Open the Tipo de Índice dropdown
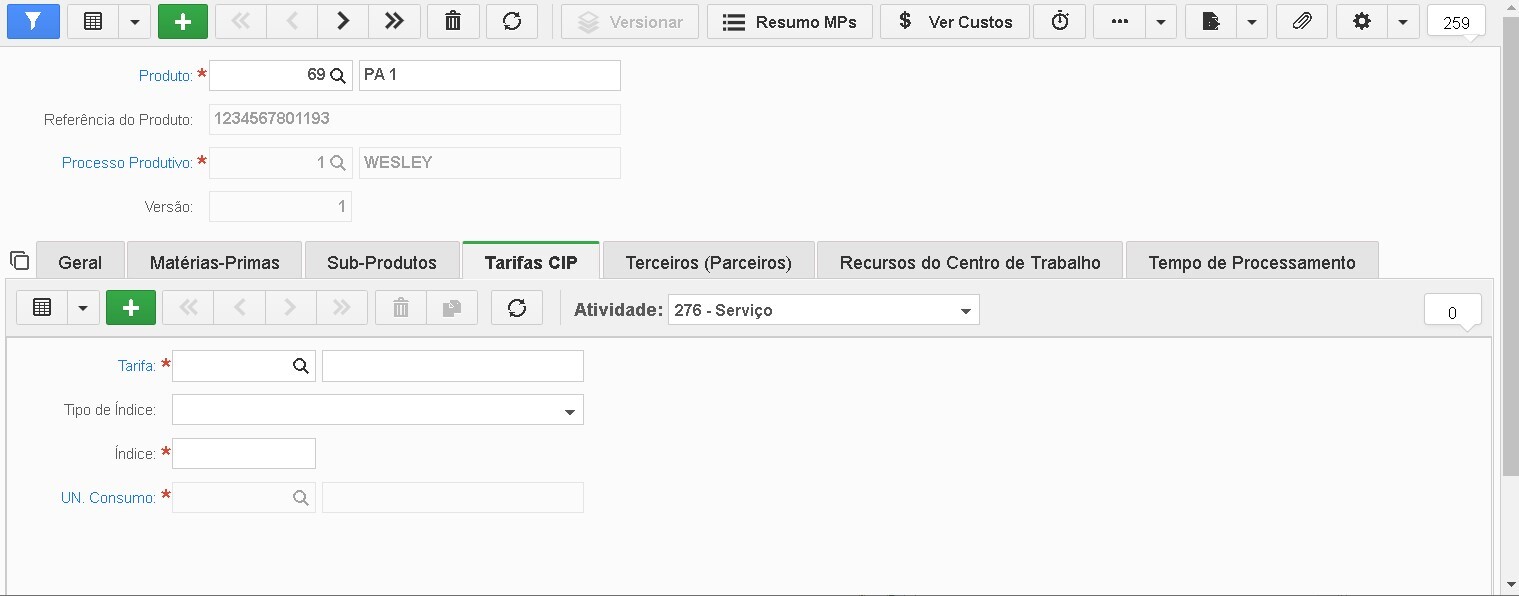This screenshot has width=1519, height=596. [x=378, y=410]
